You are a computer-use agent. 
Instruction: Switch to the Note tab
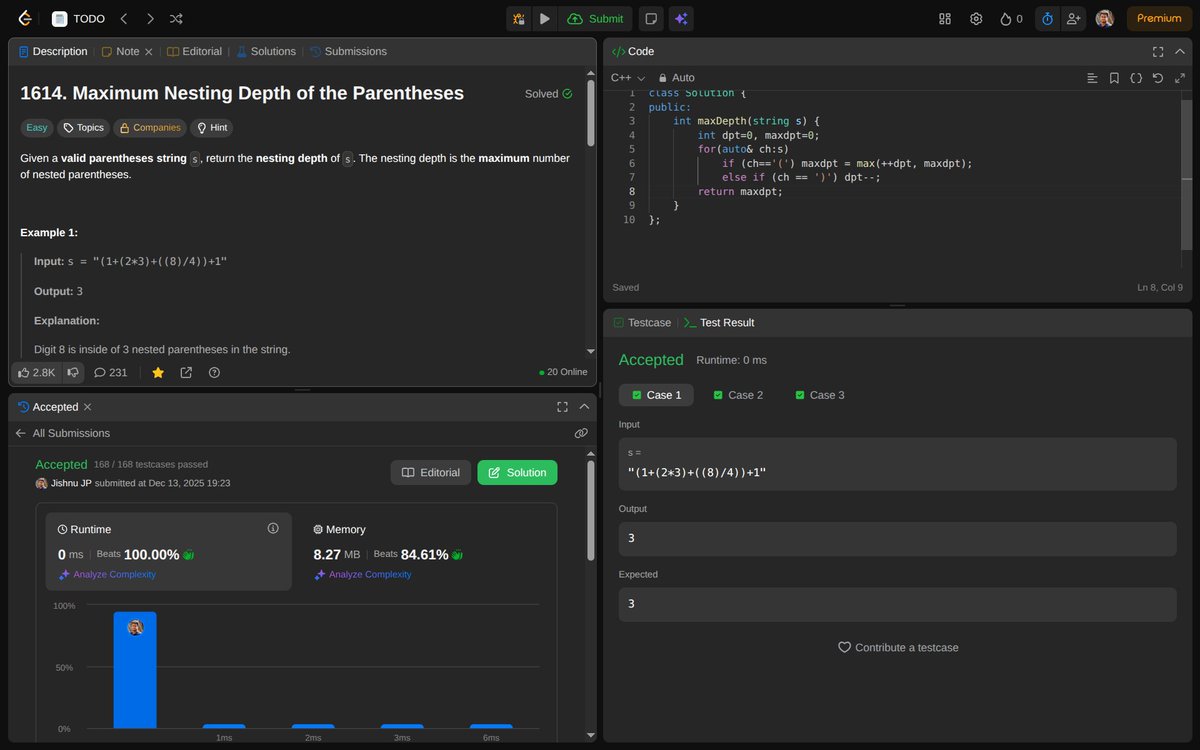pyautogui.click(x=120, y=51)
